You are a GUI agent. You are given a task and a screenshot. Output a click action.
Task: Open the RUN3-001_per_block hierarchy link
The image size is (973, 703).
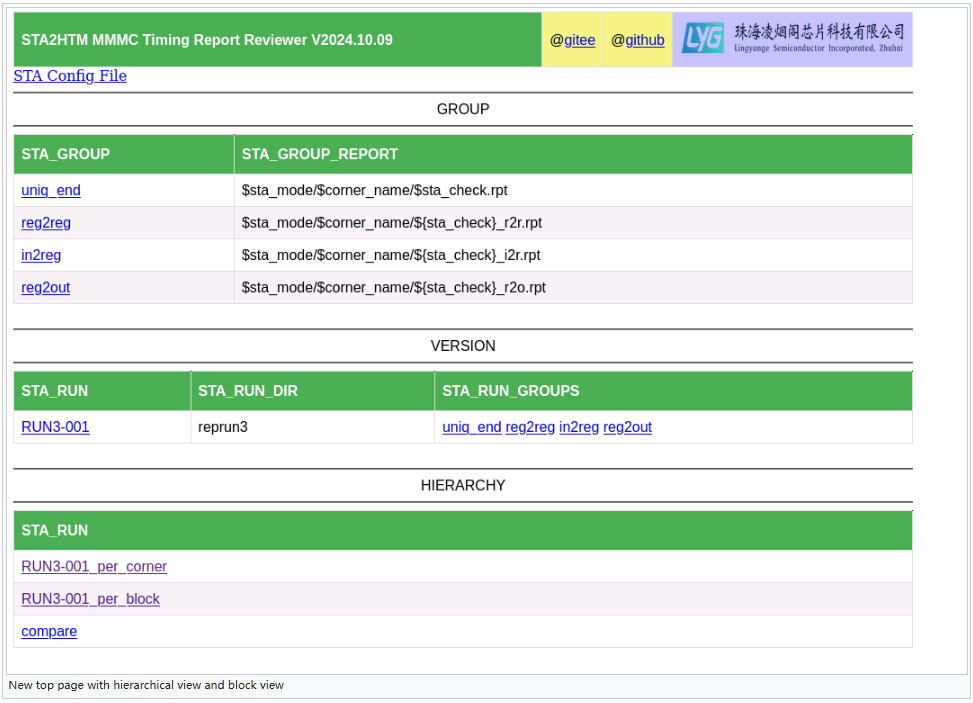[90, 599]
